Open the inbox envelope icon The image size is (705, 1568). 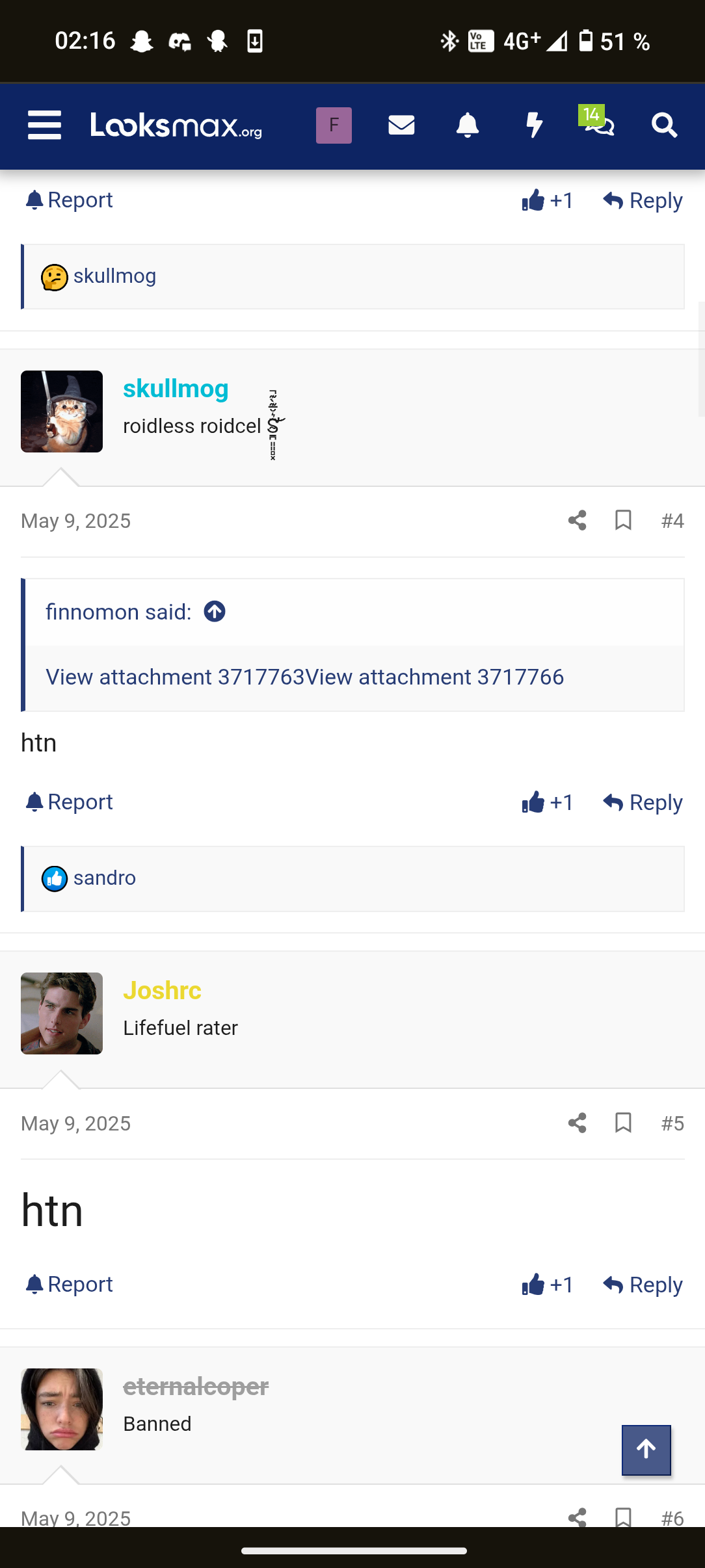point(401,125)
